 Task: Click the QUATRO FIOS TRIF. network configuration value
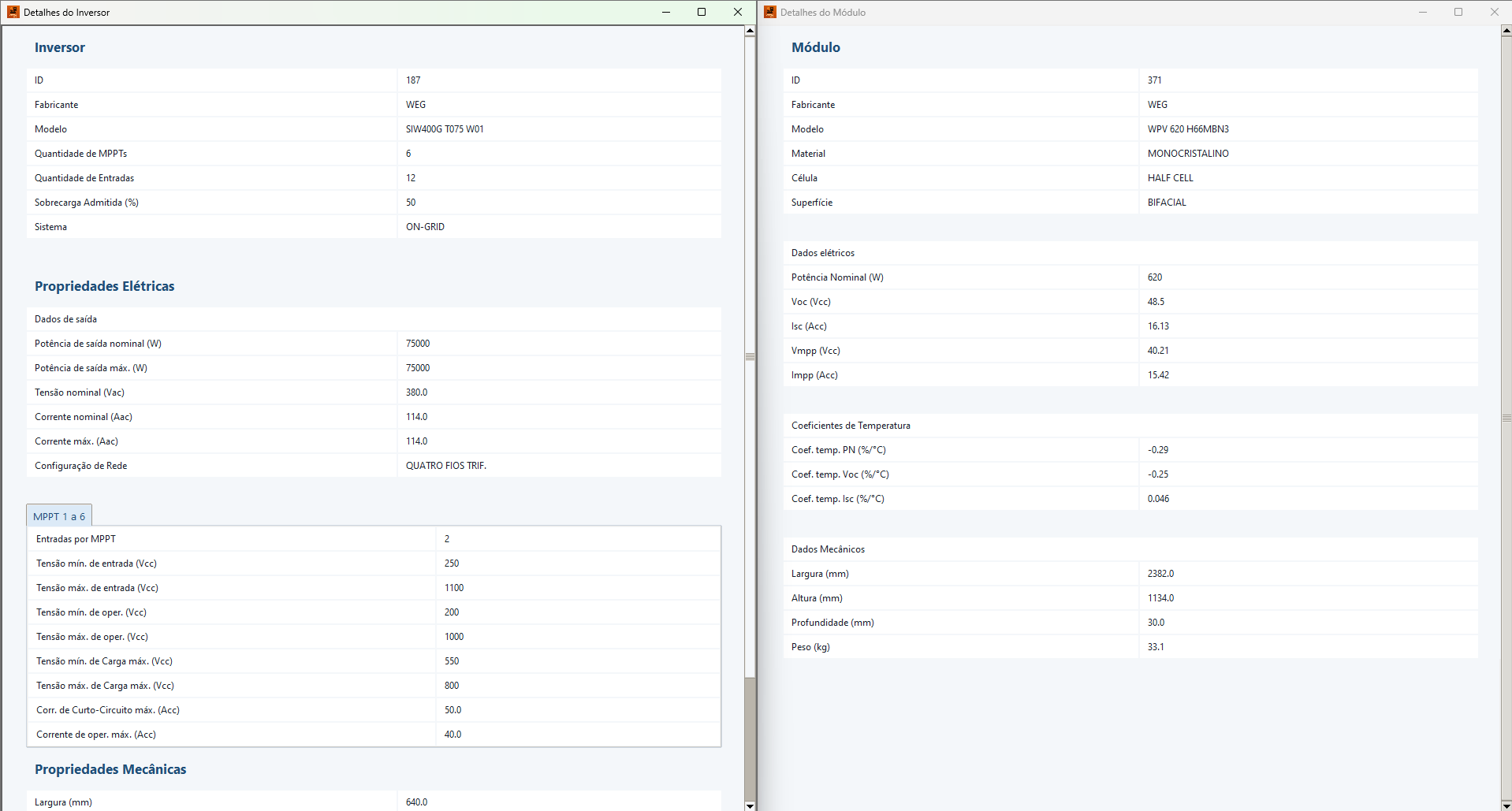(446, 465)
